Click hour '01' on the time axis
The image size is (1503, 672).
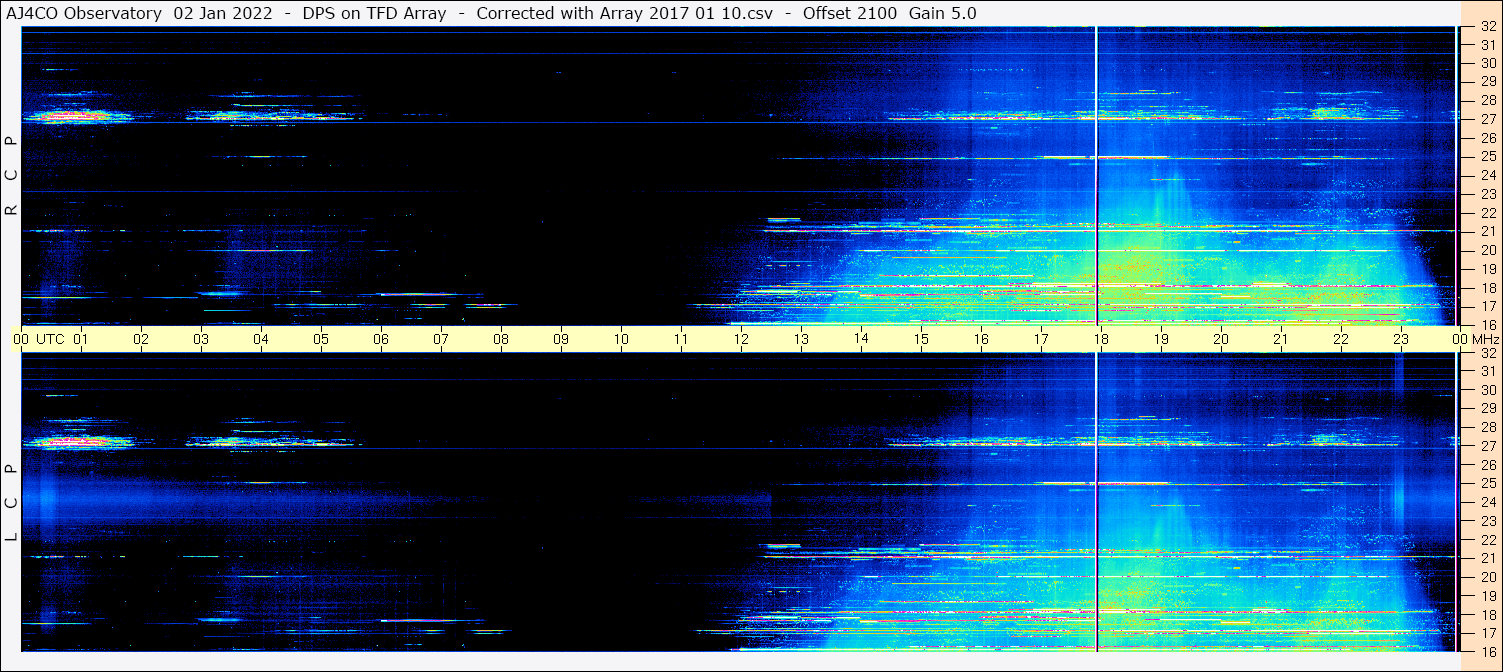pos(81,339)
